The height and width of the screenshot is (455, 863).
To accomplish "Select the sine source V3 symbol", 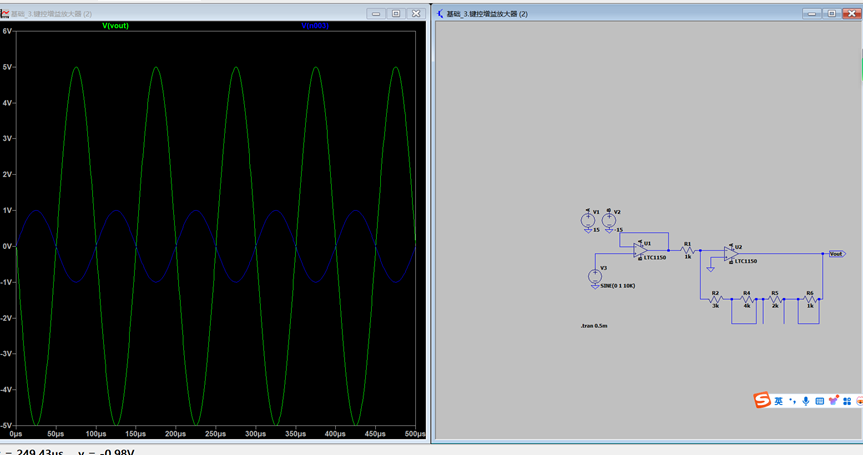I will click(595, 276).
